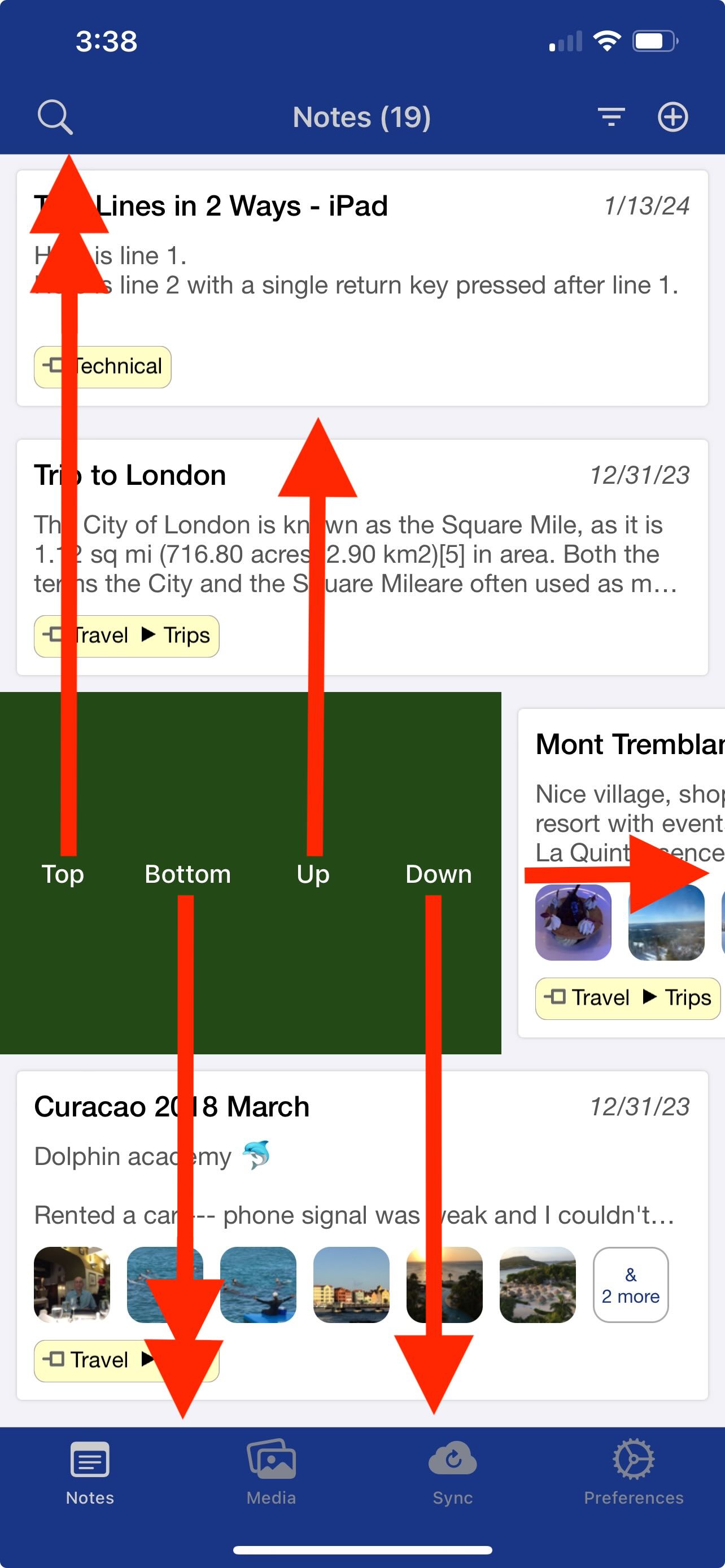Open the Curacao 2018 March note title
725x1568 pixels.
[x=172, y=1107]
